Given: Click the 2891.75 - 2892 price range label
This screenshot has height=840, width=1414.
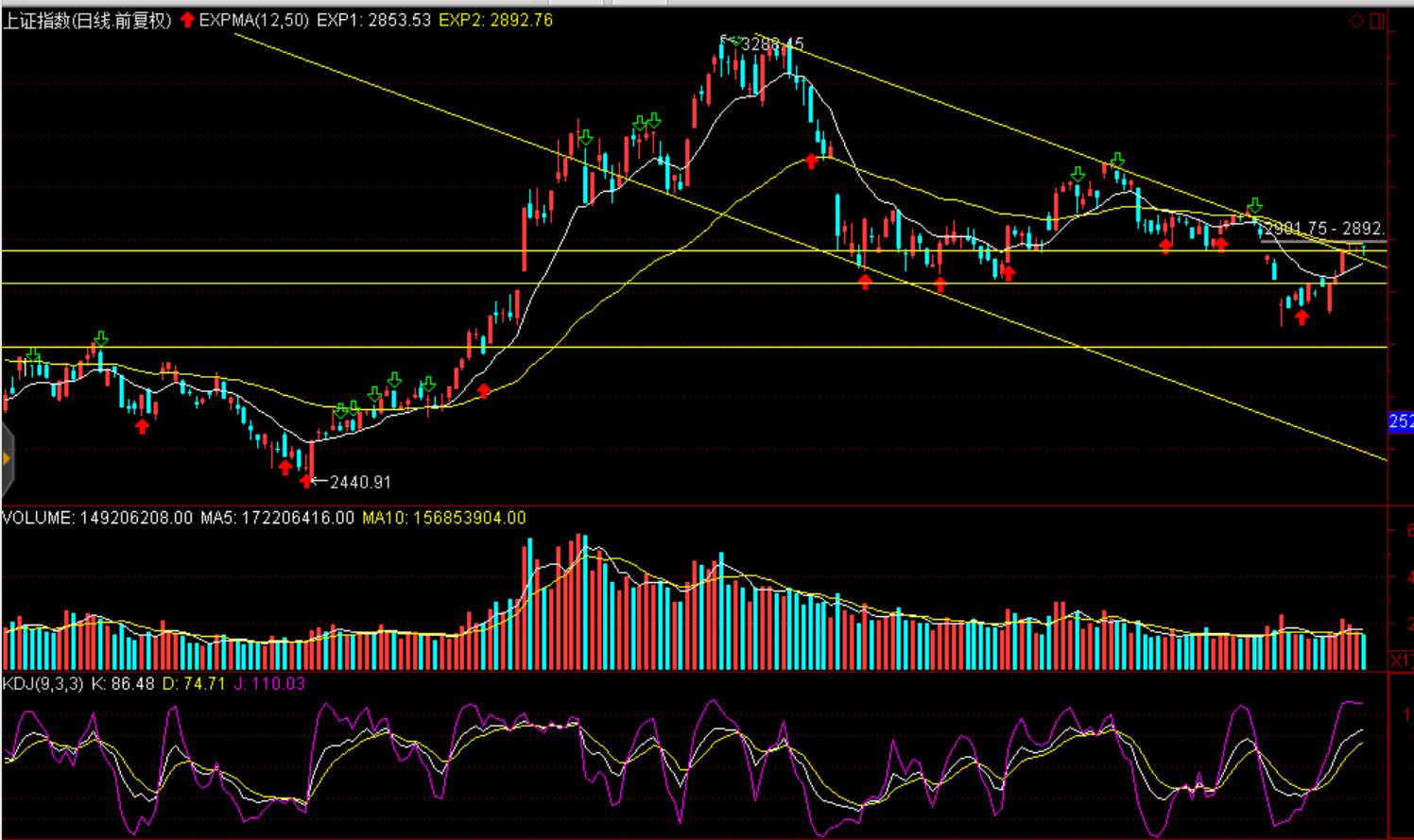Looking at the screenshot, I should pos(1324,229).
